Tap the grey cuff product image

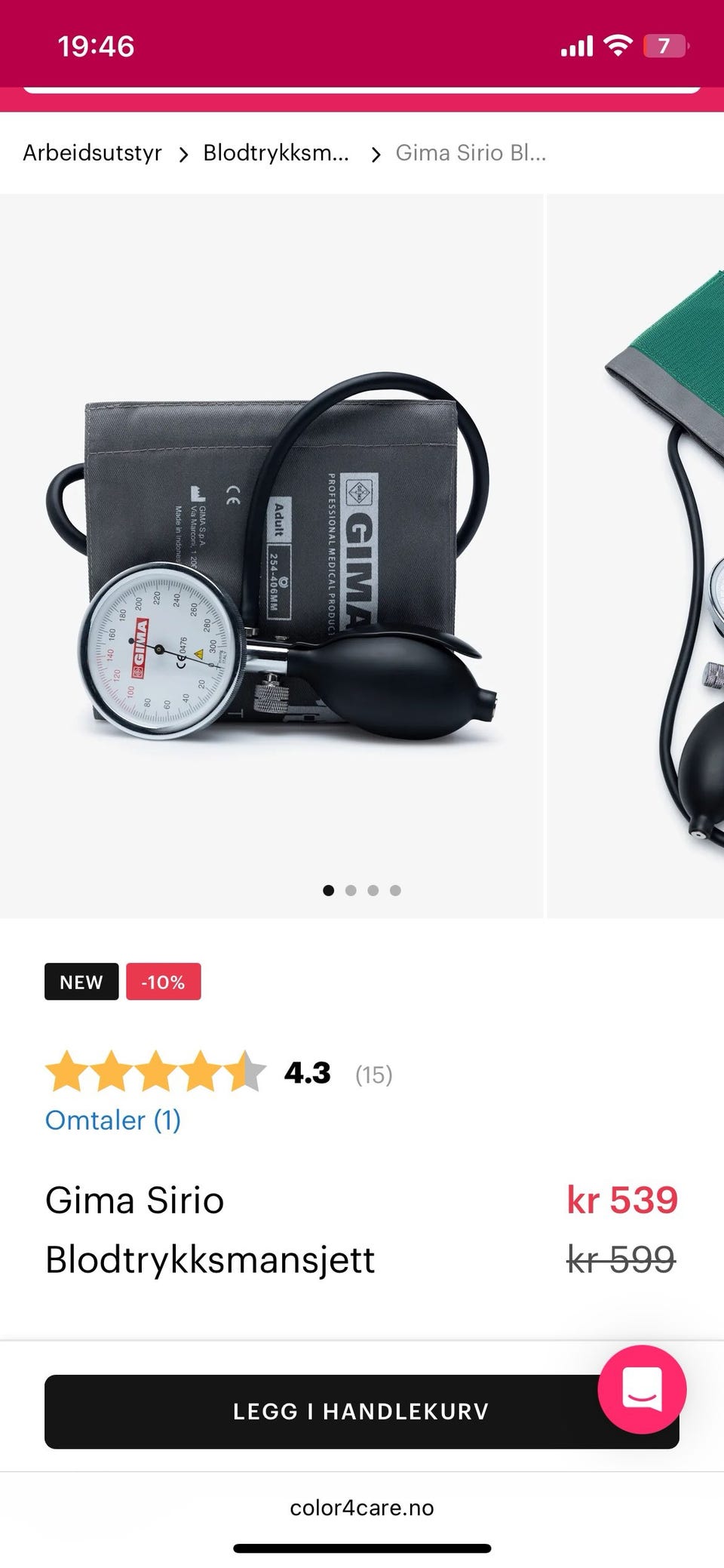click(x=271, y=556)
